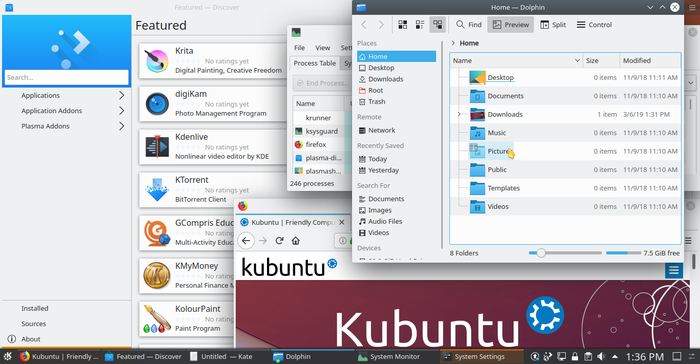Expand the Downloads folder tree row
The height and width of the screenshot is (364, 700).
coord(458,114)
